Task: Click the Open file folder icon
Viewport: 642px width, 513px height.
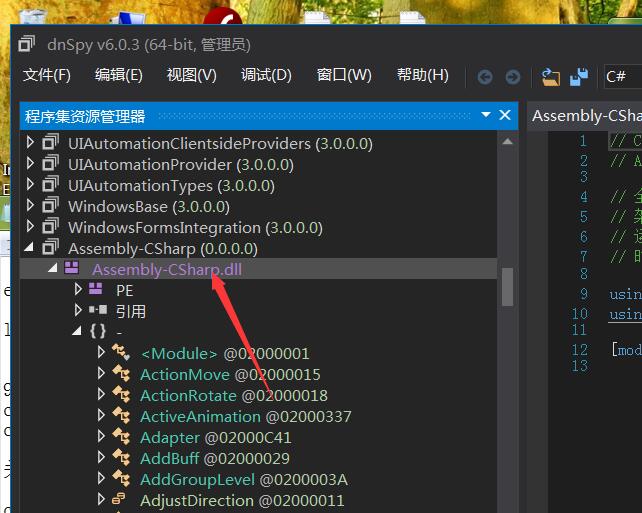Action: (551, 77)
